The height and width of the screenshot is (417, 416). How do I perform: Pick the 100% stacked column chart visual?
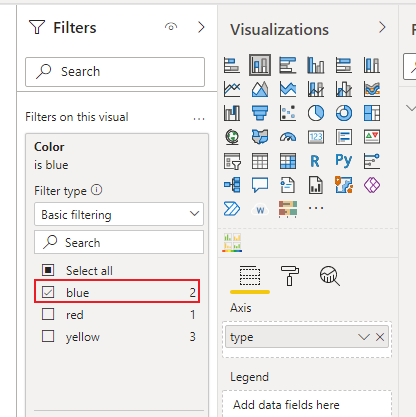372,65
